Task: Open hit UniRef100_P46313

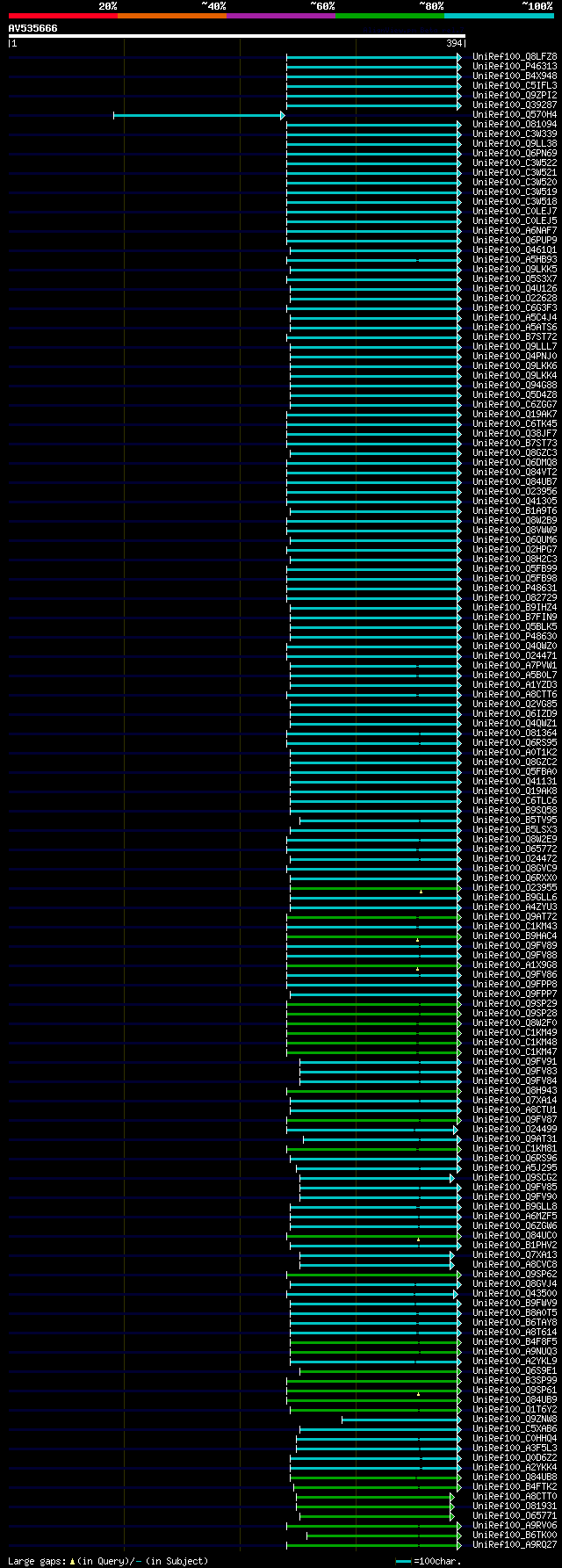Action: (x=515, y=66)
